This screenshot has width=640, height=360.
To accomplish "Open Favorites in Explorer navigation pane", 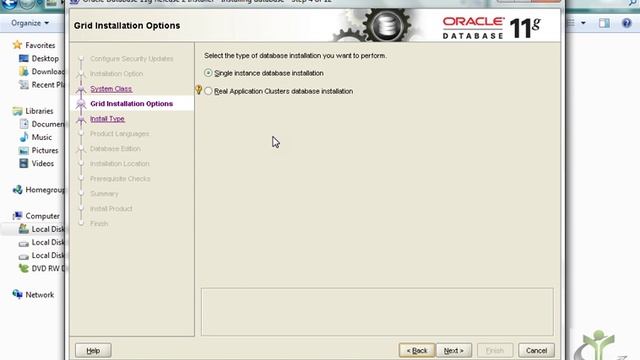I will [x=40, y=45].
